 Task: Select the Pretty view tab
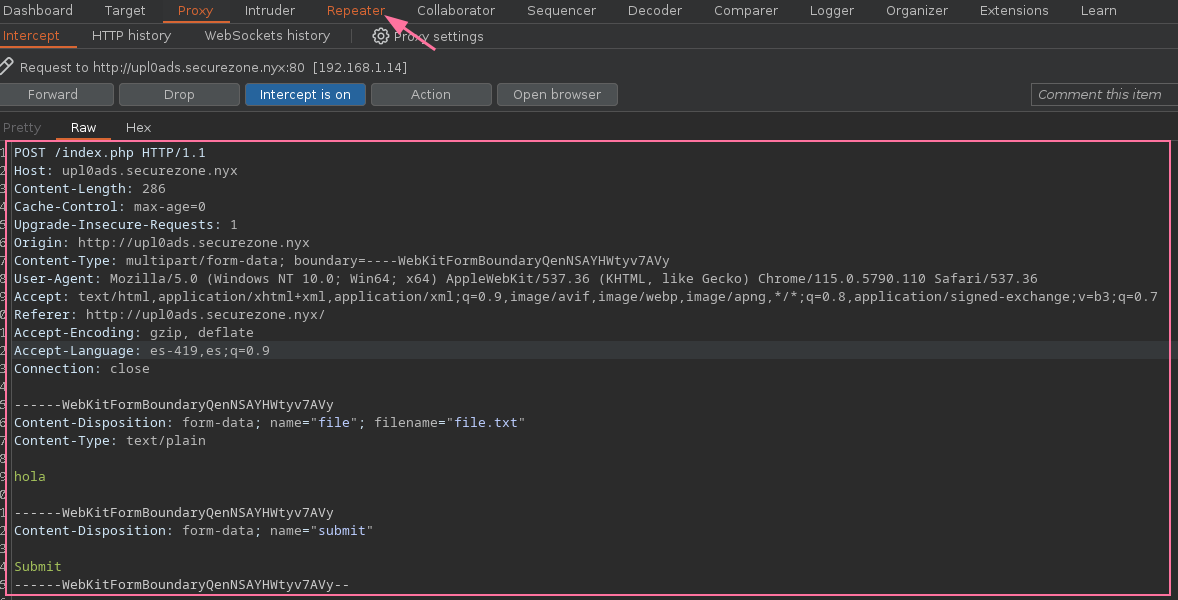point(22,128)
